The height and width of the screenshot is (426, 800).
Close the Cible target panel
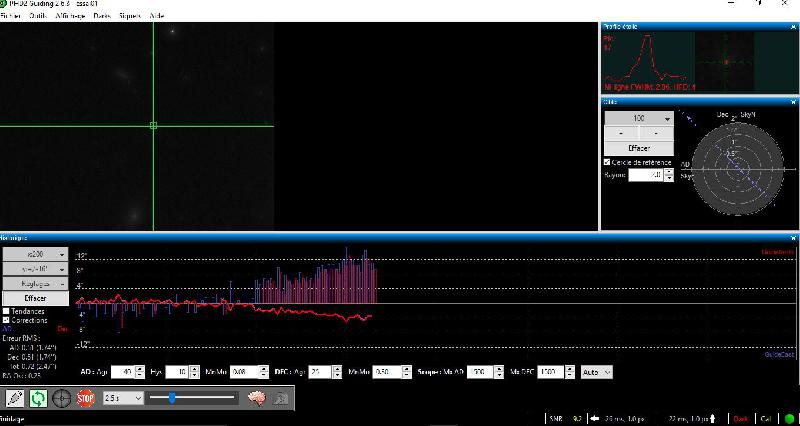pyautogui.click(x=793, y=102)
